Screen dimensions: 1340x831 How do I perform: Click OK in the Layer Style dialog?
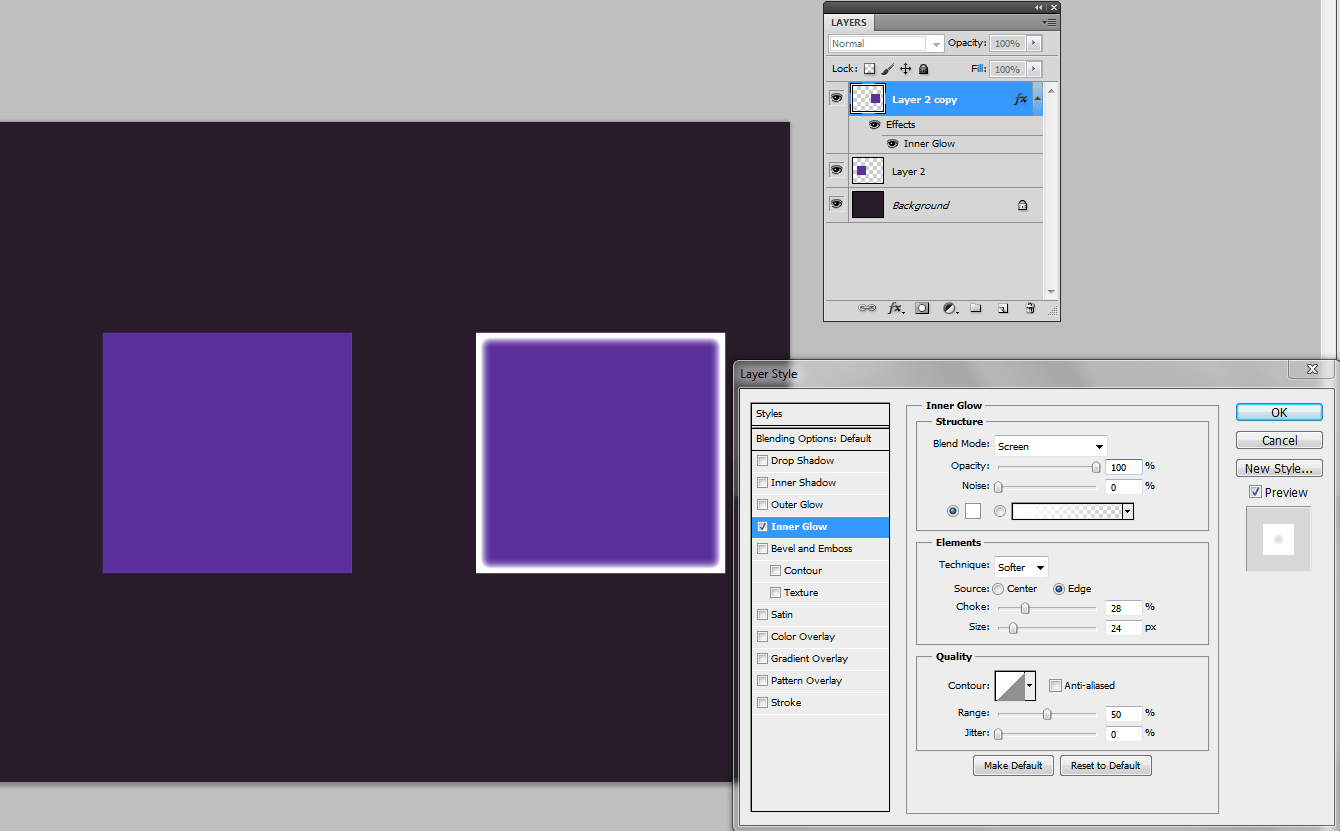pos(1279,412)
